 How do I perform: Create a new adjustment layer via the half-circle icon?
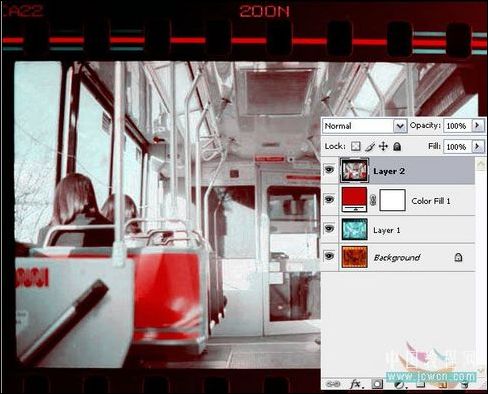399,385
